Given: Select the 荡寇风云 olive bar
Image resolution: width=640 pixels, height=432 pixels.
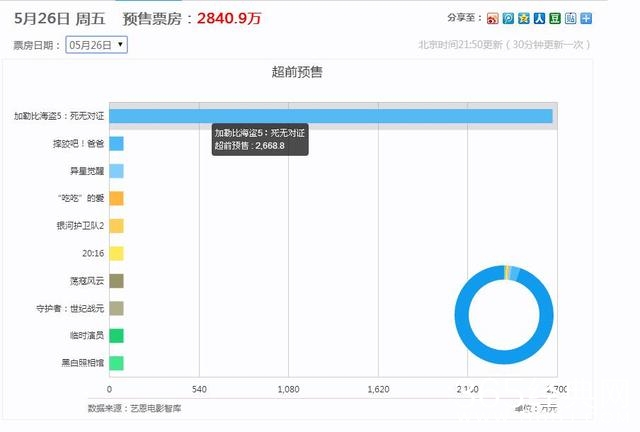Looking at the screenshot, I should tap(116, 281).
